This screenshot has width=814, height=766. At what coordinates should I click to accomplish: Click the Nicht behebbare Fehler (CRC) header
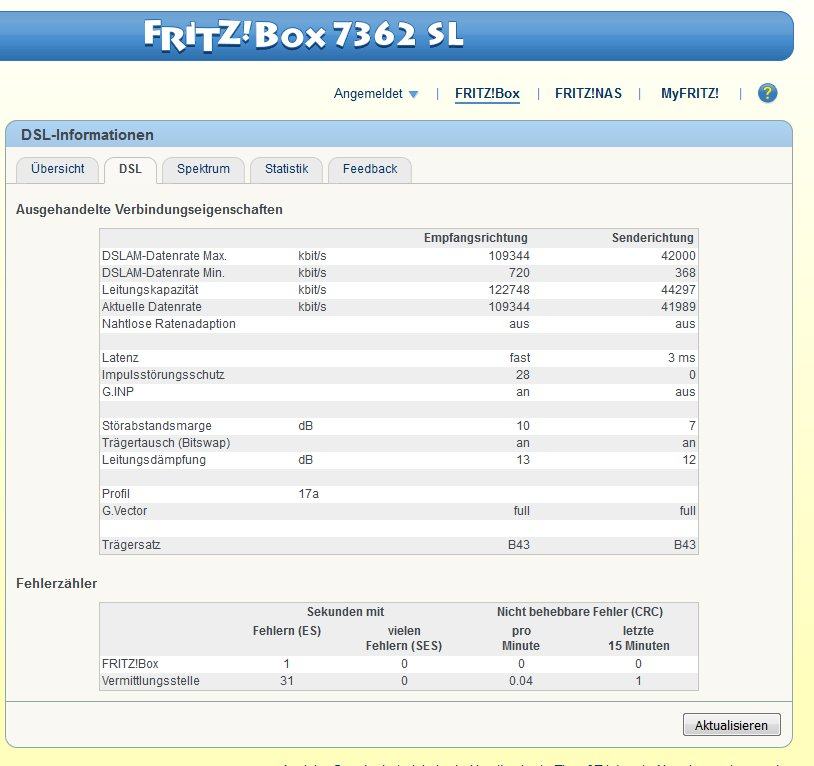[x=580, y=612]
